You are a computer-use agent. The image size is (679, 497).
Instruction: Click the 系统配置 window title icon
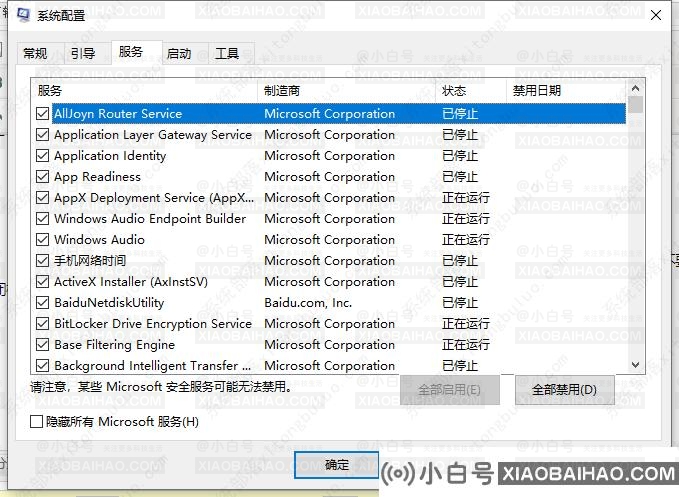(23, 15)
